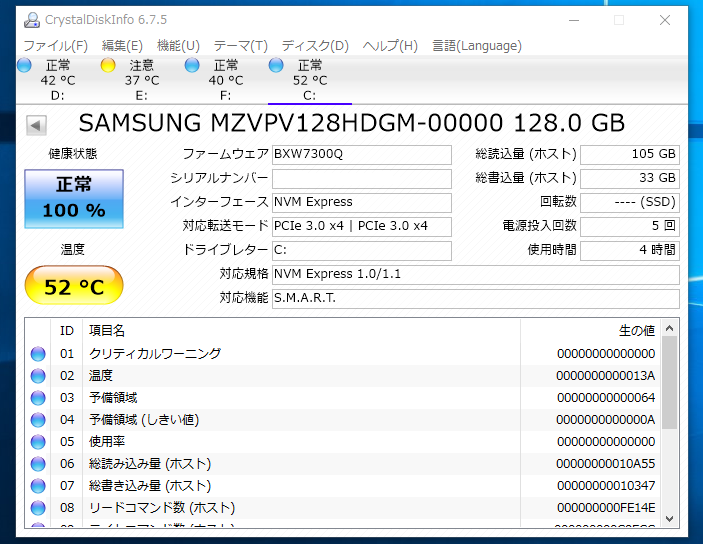Image resolution: width=703 pixels, height=544 pixels.
Task: Click the 正常 100 % health status button
Action: 74,199
